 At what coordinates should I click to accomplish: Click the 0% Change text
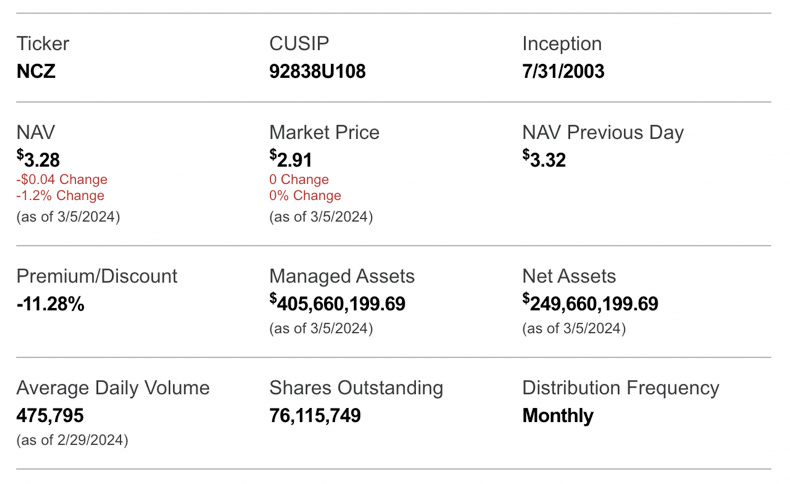(x=305, y=196)
